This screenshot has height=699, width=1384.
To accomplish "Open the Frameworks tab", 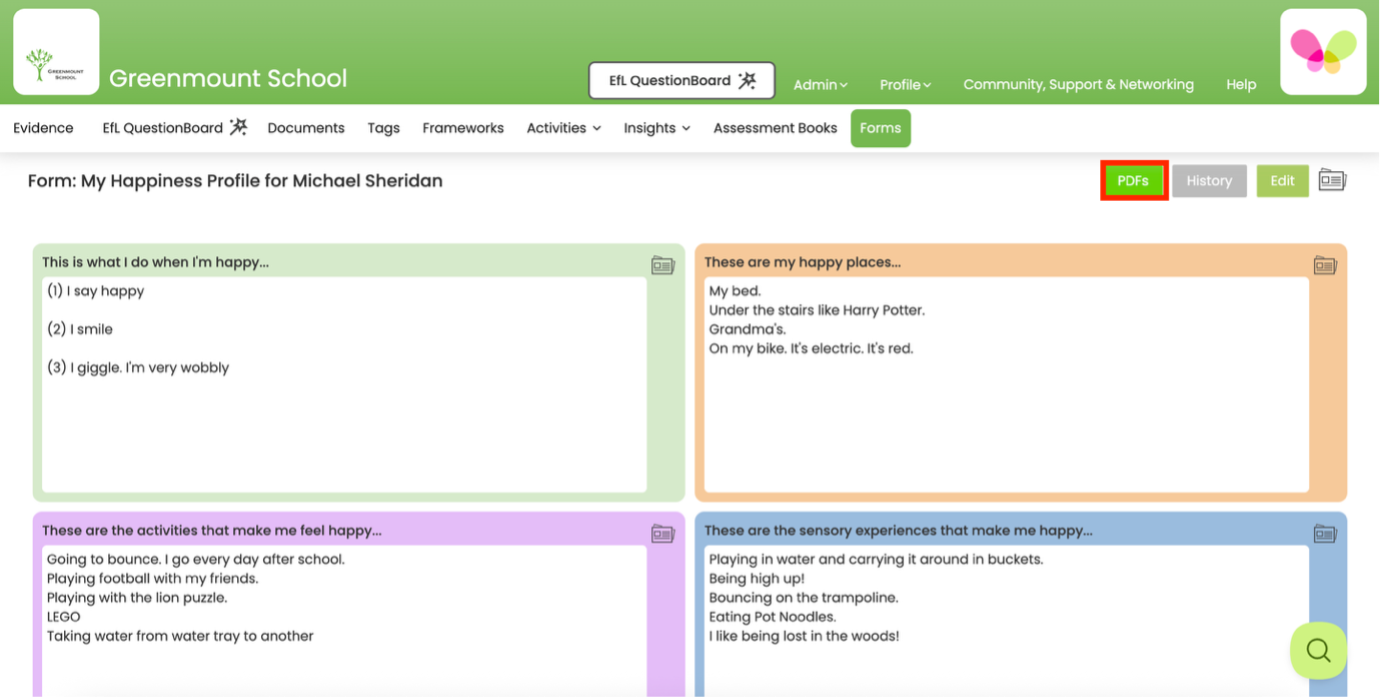I will (463, 128).
